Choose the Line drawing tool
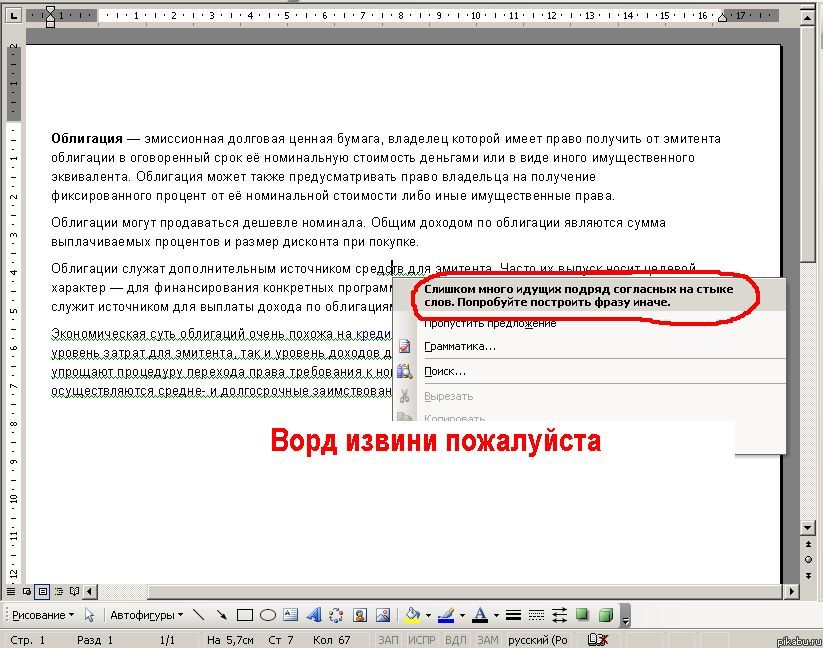 (x=198, y=615)
